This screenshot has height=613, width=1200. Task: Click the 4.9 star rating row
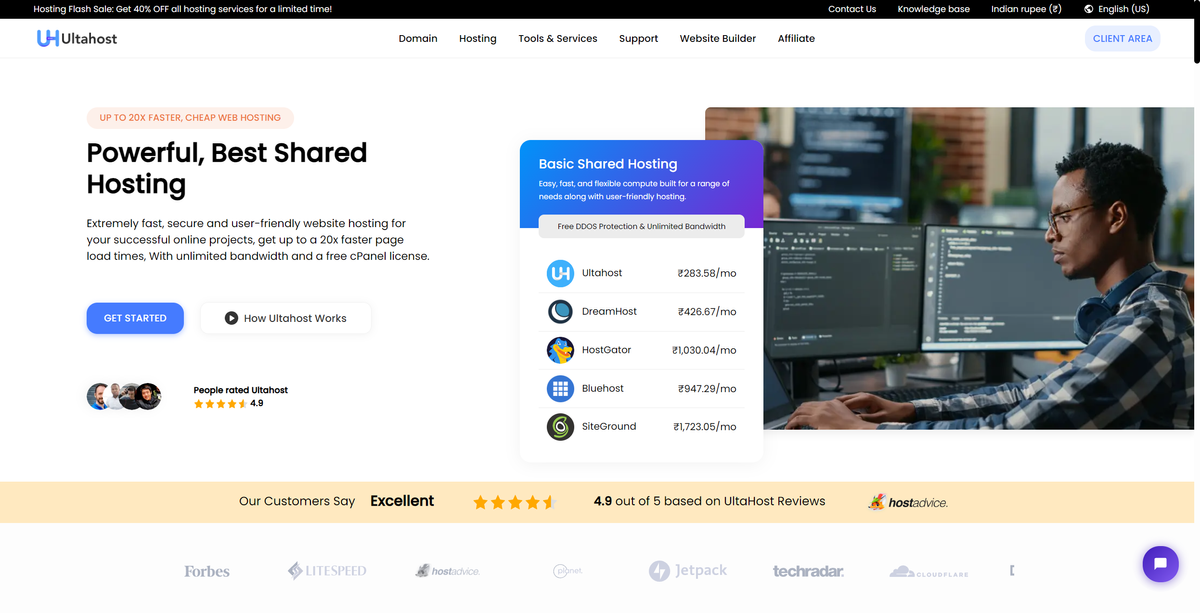(227, 403)
